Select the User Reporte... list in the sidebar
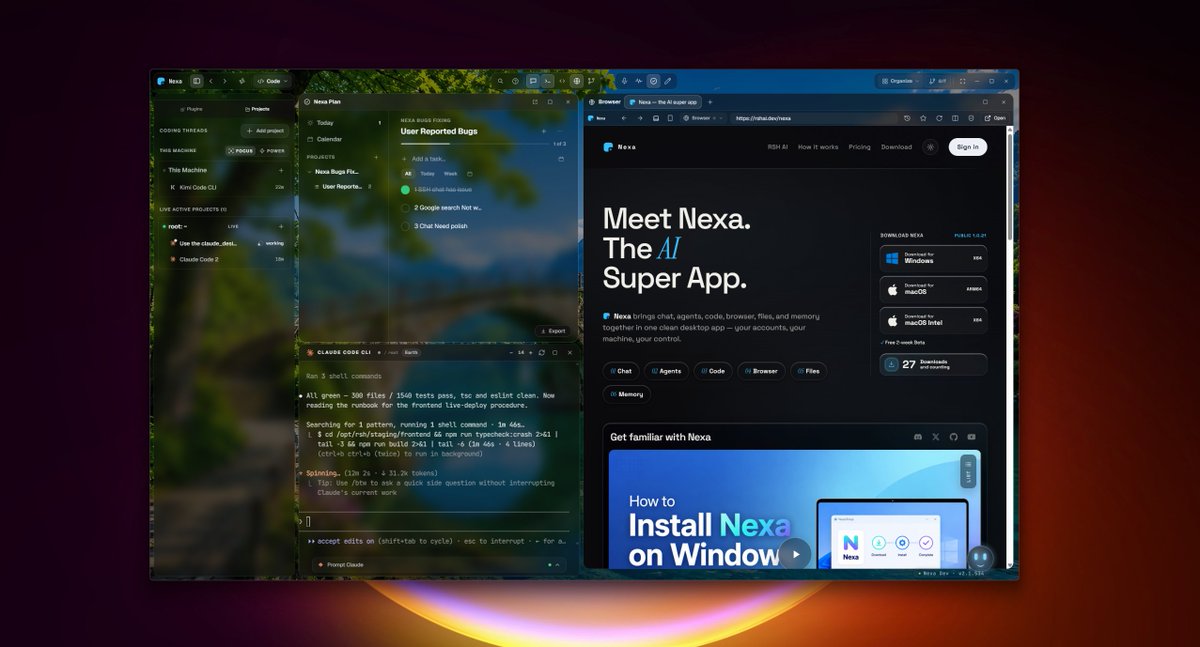This screenshot has width=1200, height=647. (343, 187)
